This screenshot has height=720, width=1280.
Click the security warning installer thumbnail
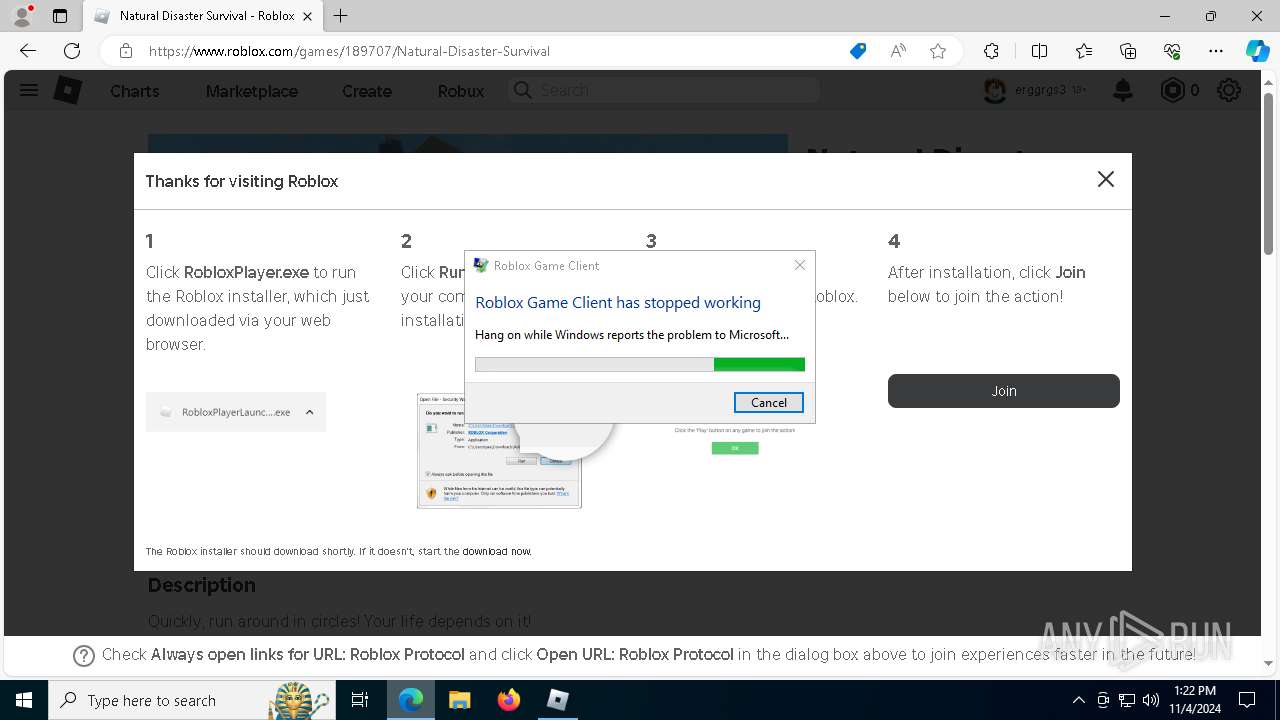point(499,450)
